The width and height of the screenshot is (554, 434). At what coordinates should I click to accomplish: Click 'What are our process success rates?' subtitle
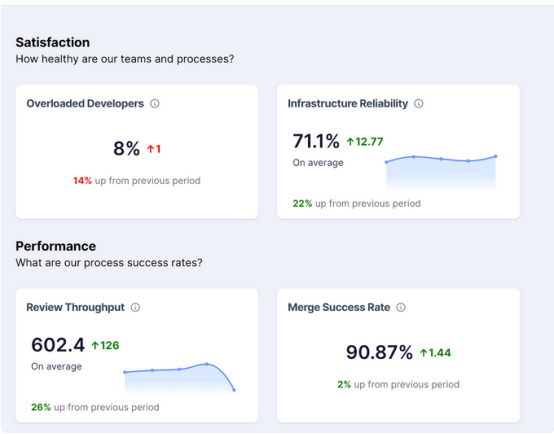pyautogui.click(x=109, y=263)
